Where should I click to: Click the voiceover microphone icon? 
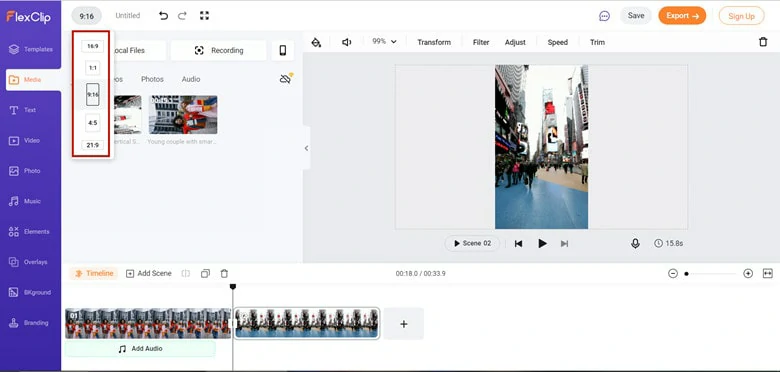pos(635,243)
